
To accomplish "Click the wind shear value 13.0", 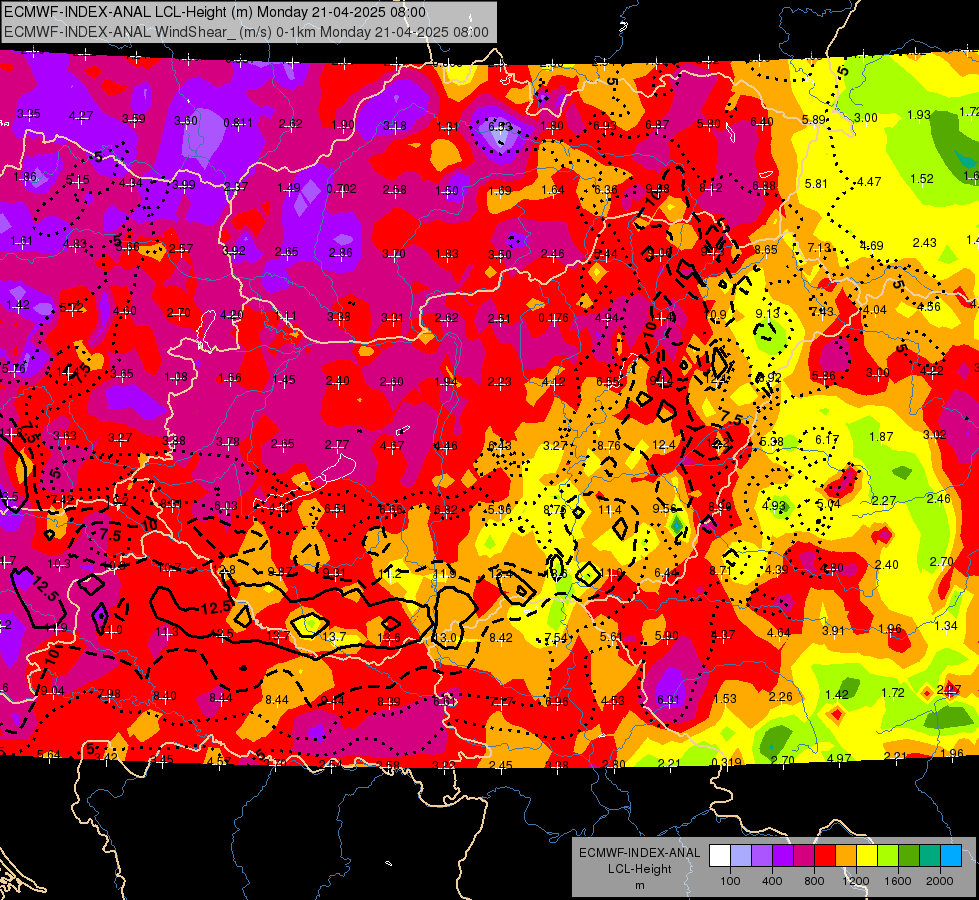I will [x=445, y=638].
